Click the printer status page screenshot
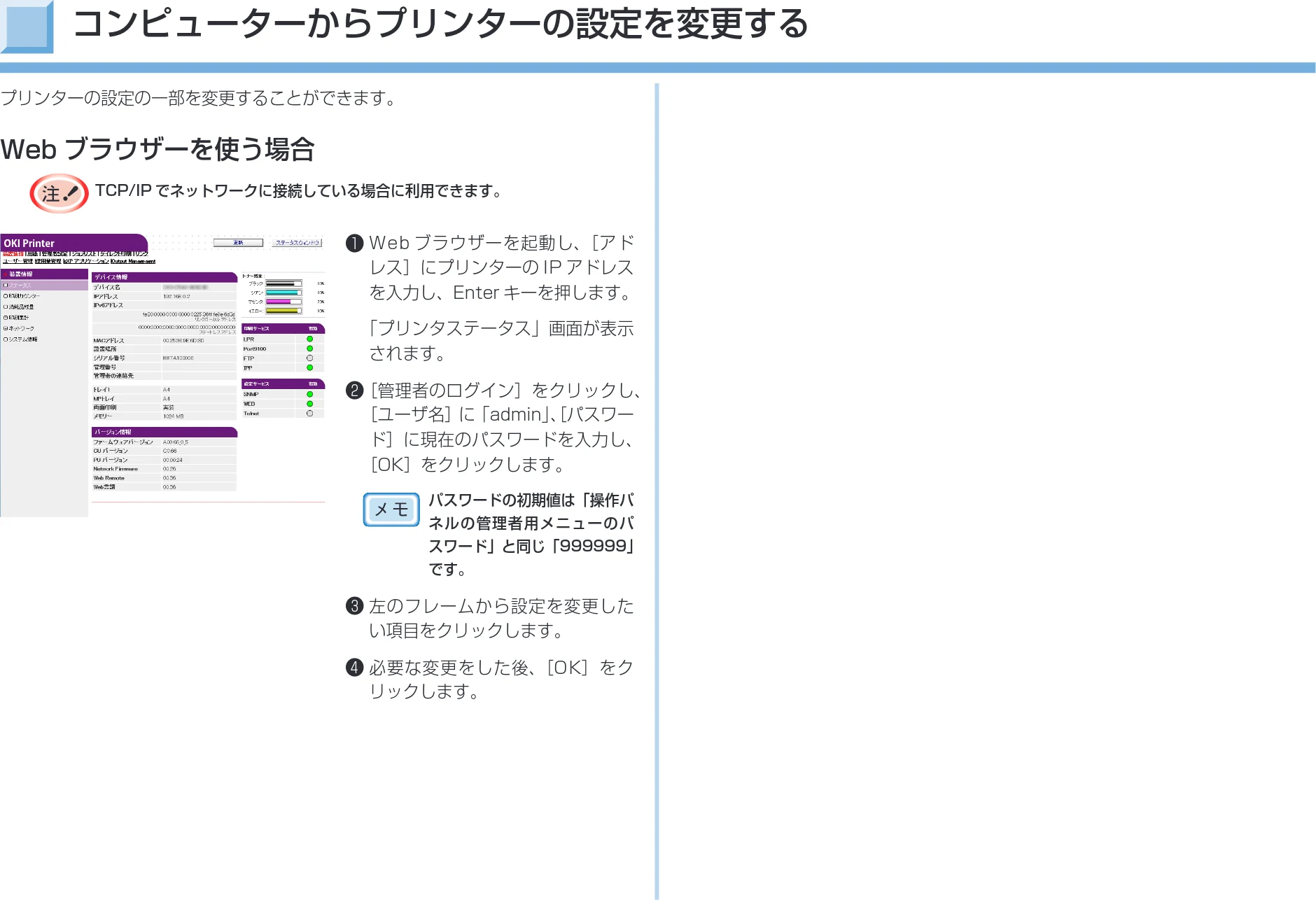 (162, 375)
